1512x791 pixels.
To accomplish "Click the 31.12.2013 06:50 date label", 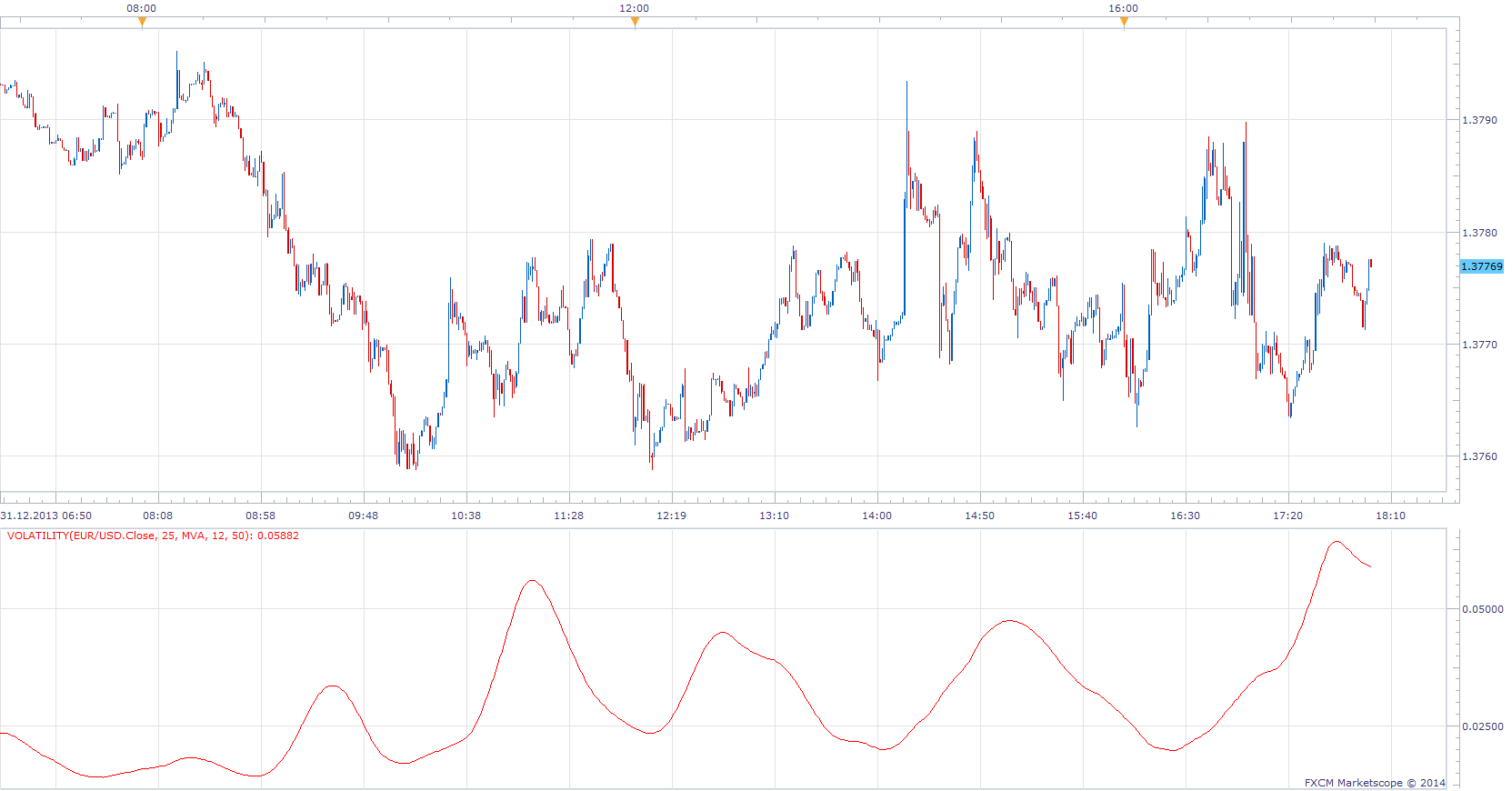I will 46,516.
